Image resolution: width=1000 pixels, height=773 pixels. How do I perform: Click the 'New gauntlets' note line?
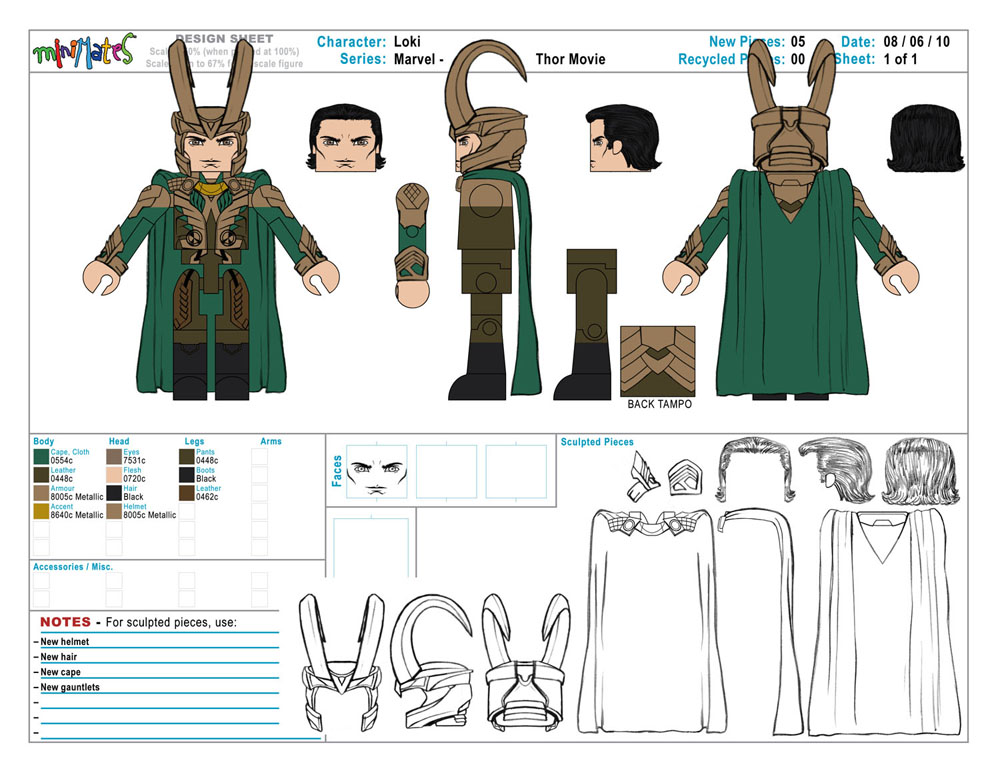coord(70,688)
